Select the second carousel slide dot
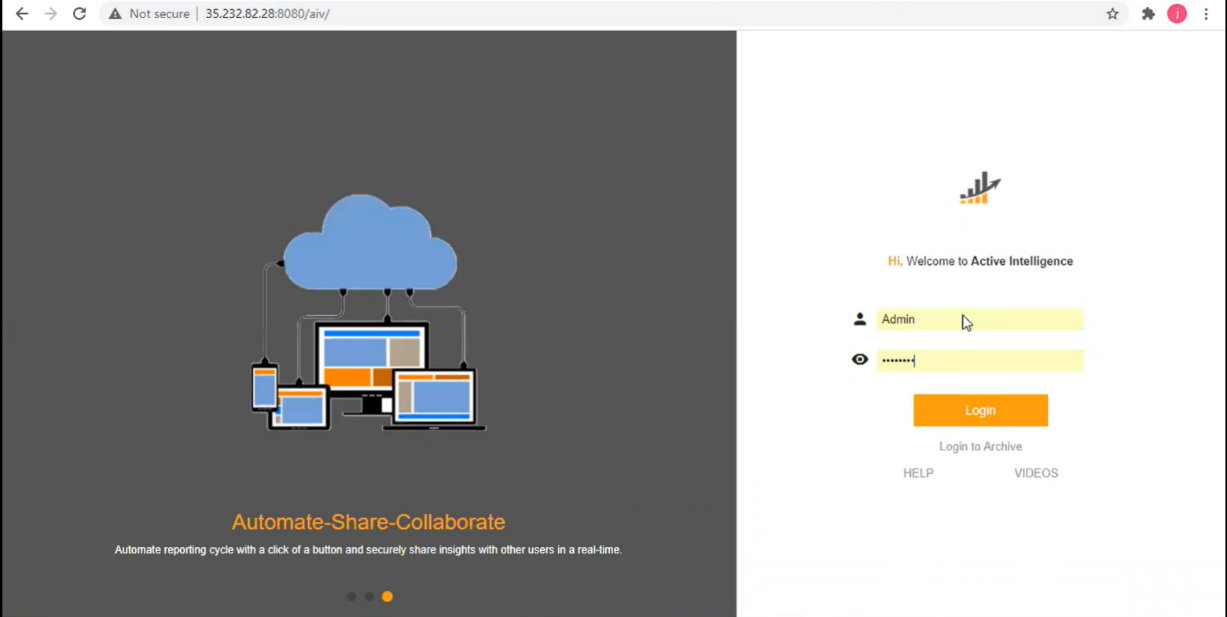 [369, 597]
